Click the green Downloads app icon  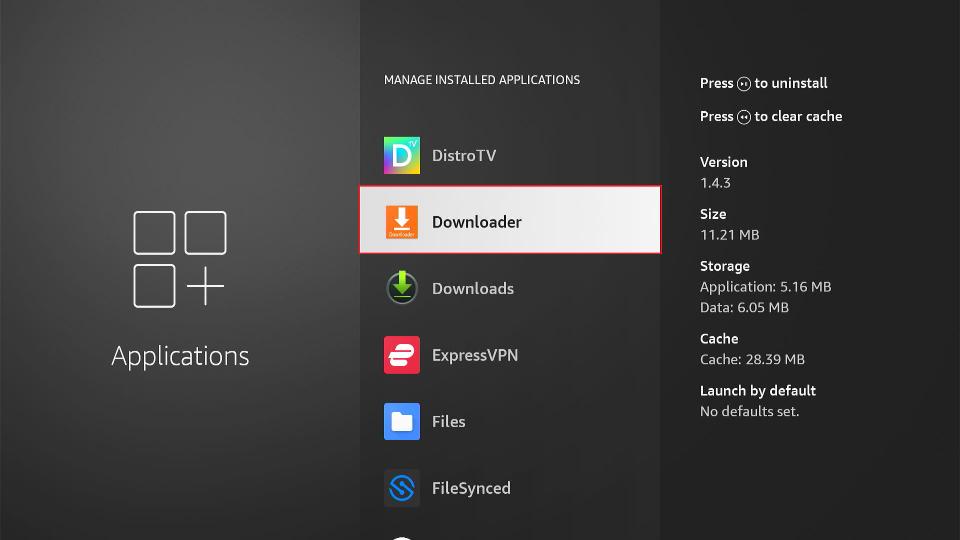click(x=402, y=288)
